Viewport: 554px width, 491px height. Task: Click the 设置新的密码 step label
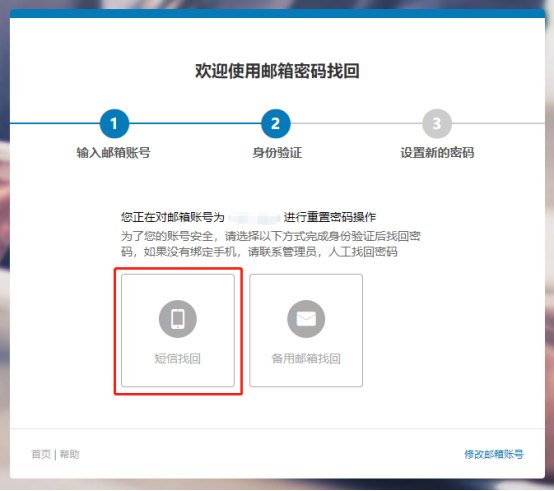437,153
